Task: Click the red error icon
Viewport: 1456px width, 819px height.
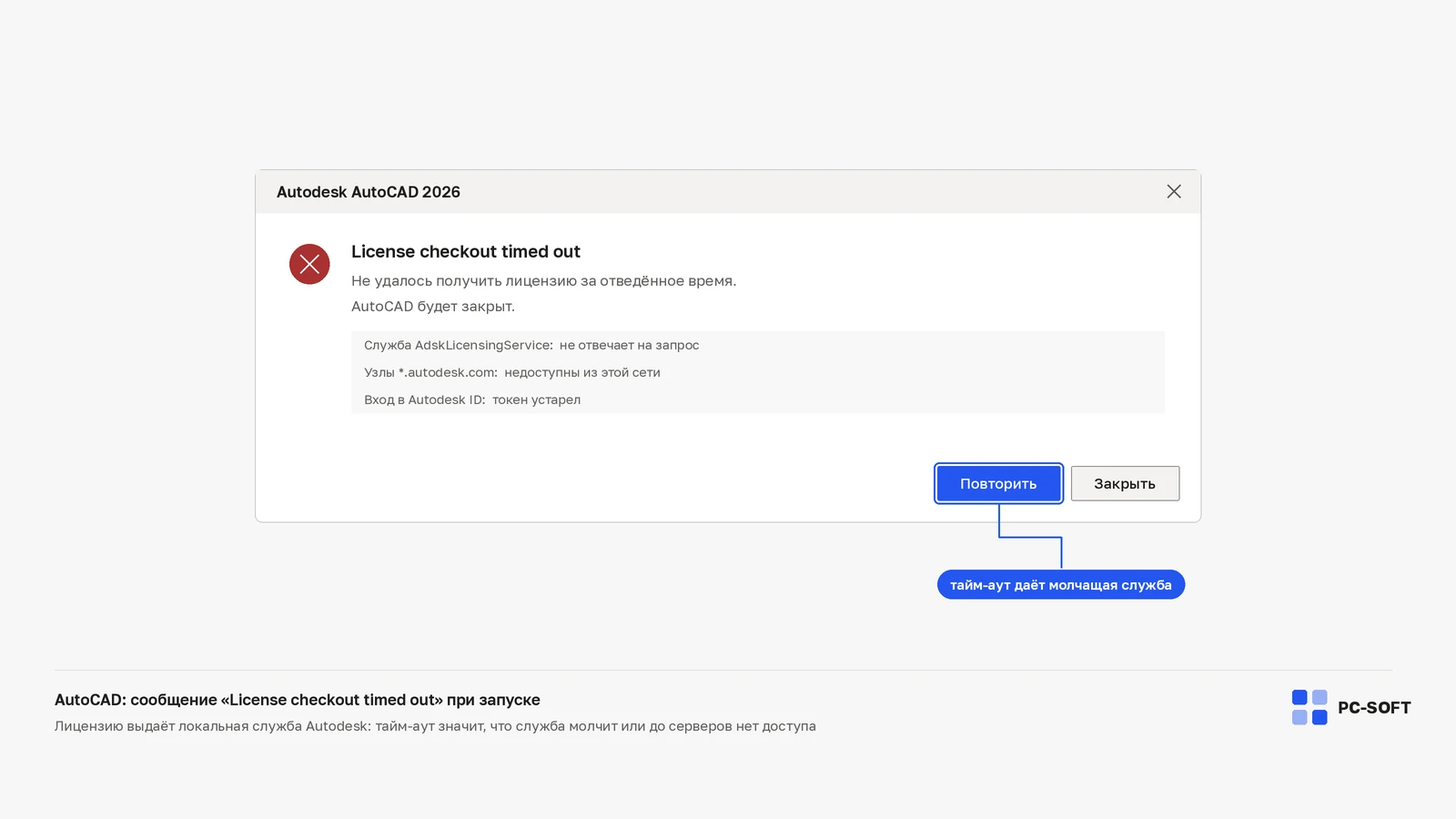Action: point(309,264)
